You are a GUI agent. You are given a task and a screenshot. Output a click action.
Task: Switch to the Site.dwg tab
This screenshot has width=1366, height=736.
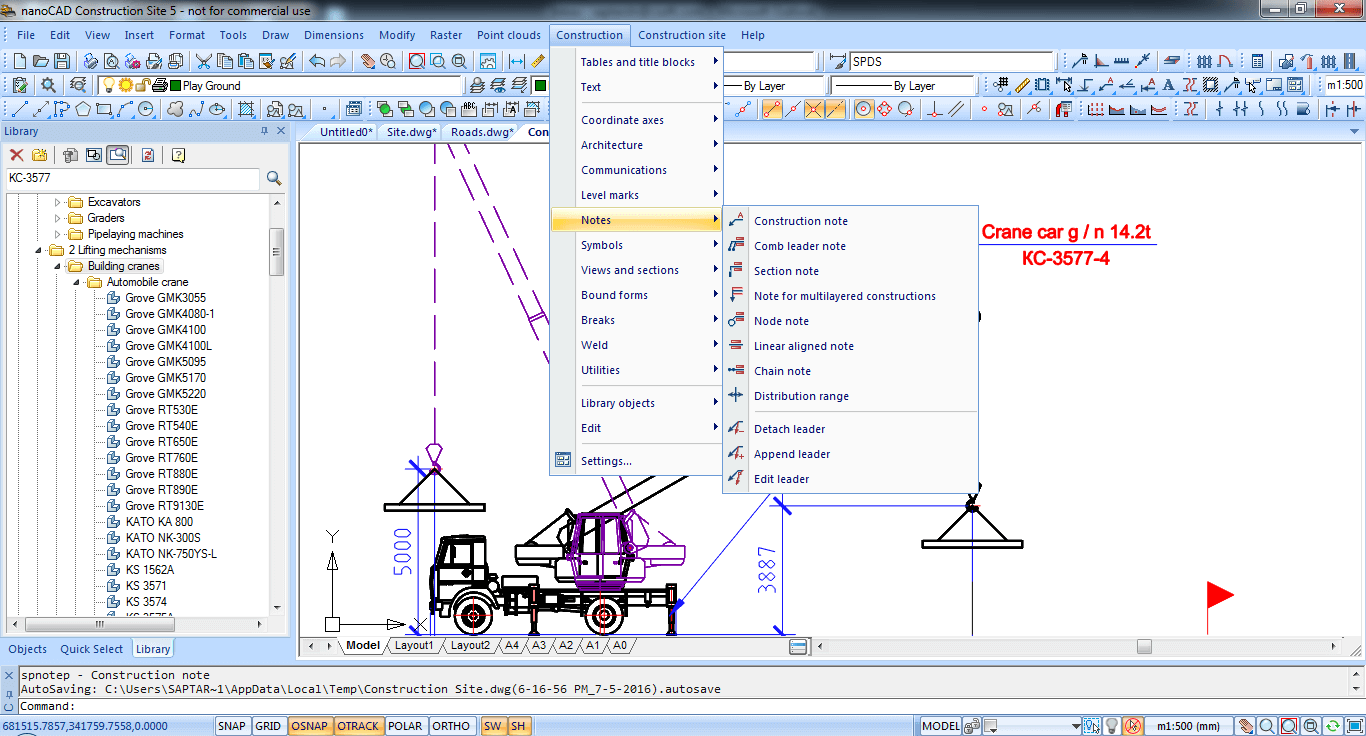412,132
